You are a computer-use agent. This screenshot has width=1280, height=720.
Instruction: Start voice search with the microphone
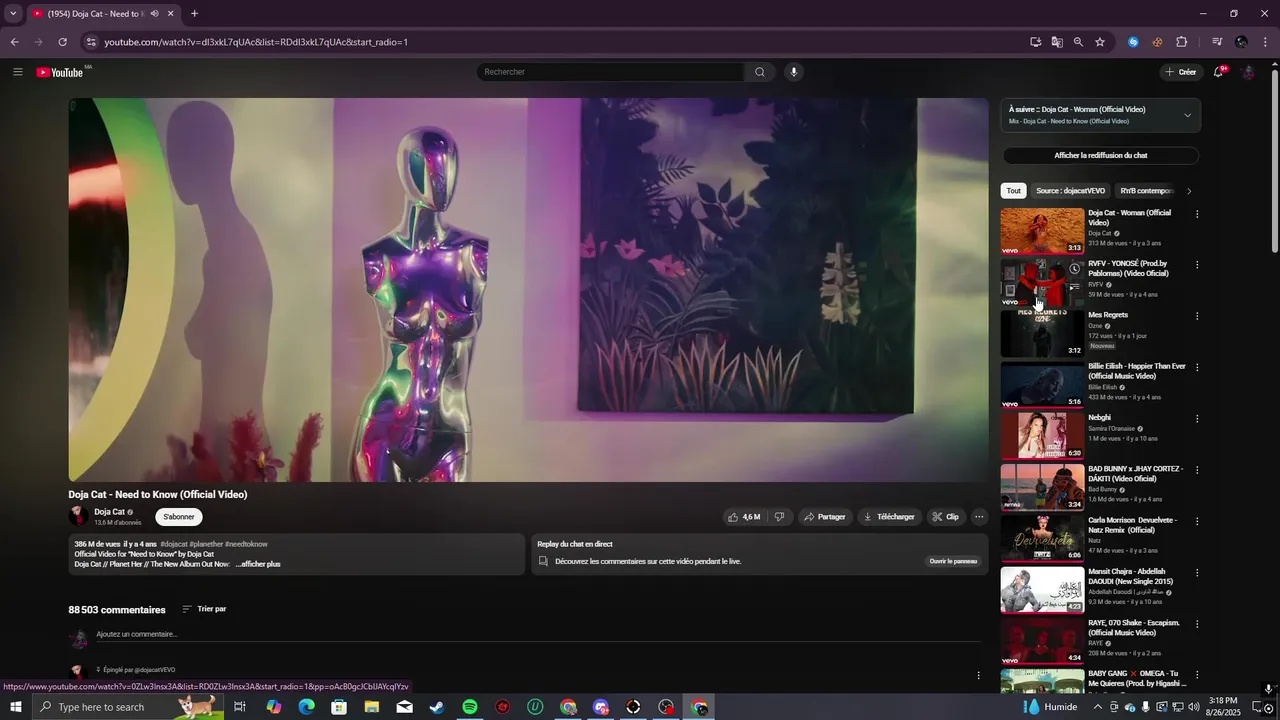(x=794, y=72)
